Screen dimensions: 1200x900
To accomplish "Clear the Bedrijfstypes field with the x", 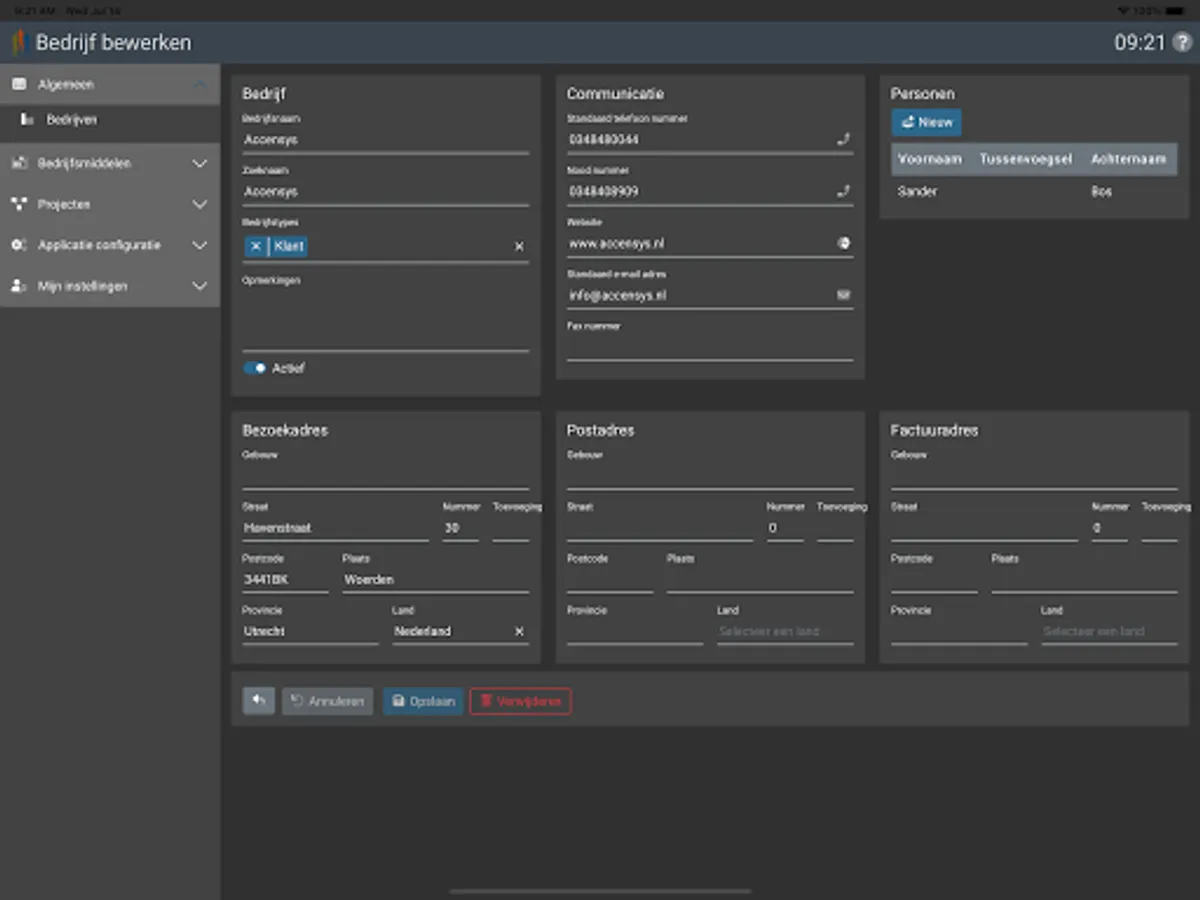I will click(519, 246).
